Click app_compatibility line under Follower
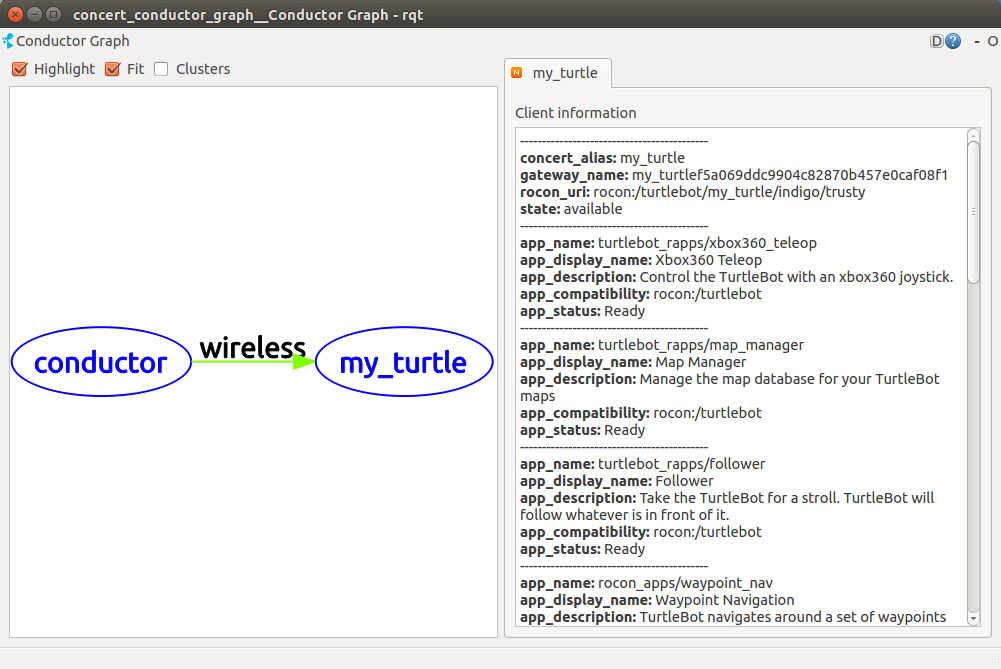This screenshot has height=669, width=1001. 640,532
